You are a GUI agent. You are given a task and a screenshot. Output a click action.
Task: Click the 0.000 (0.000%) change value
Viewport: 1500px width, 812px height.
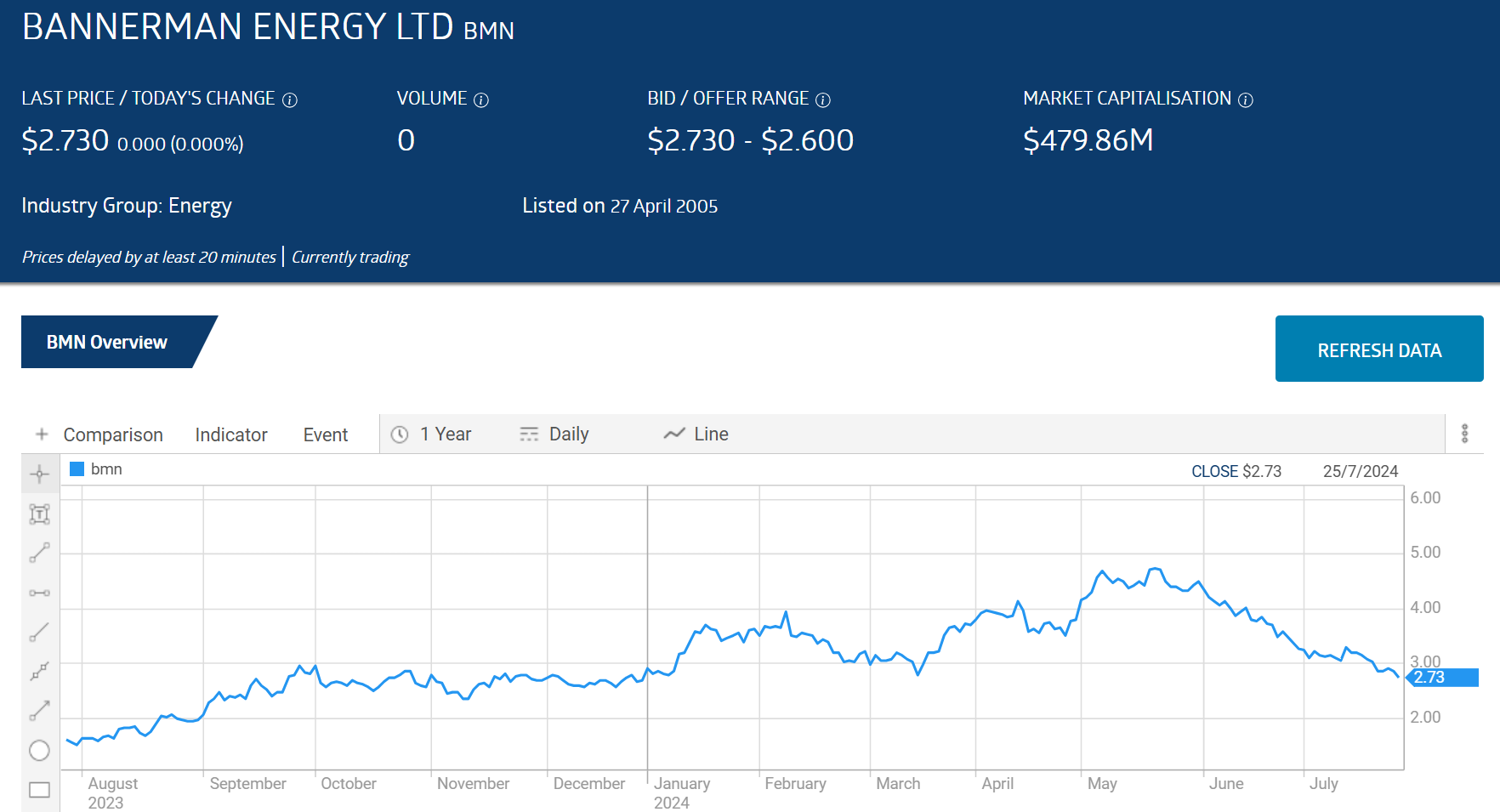tap(180, 144)
